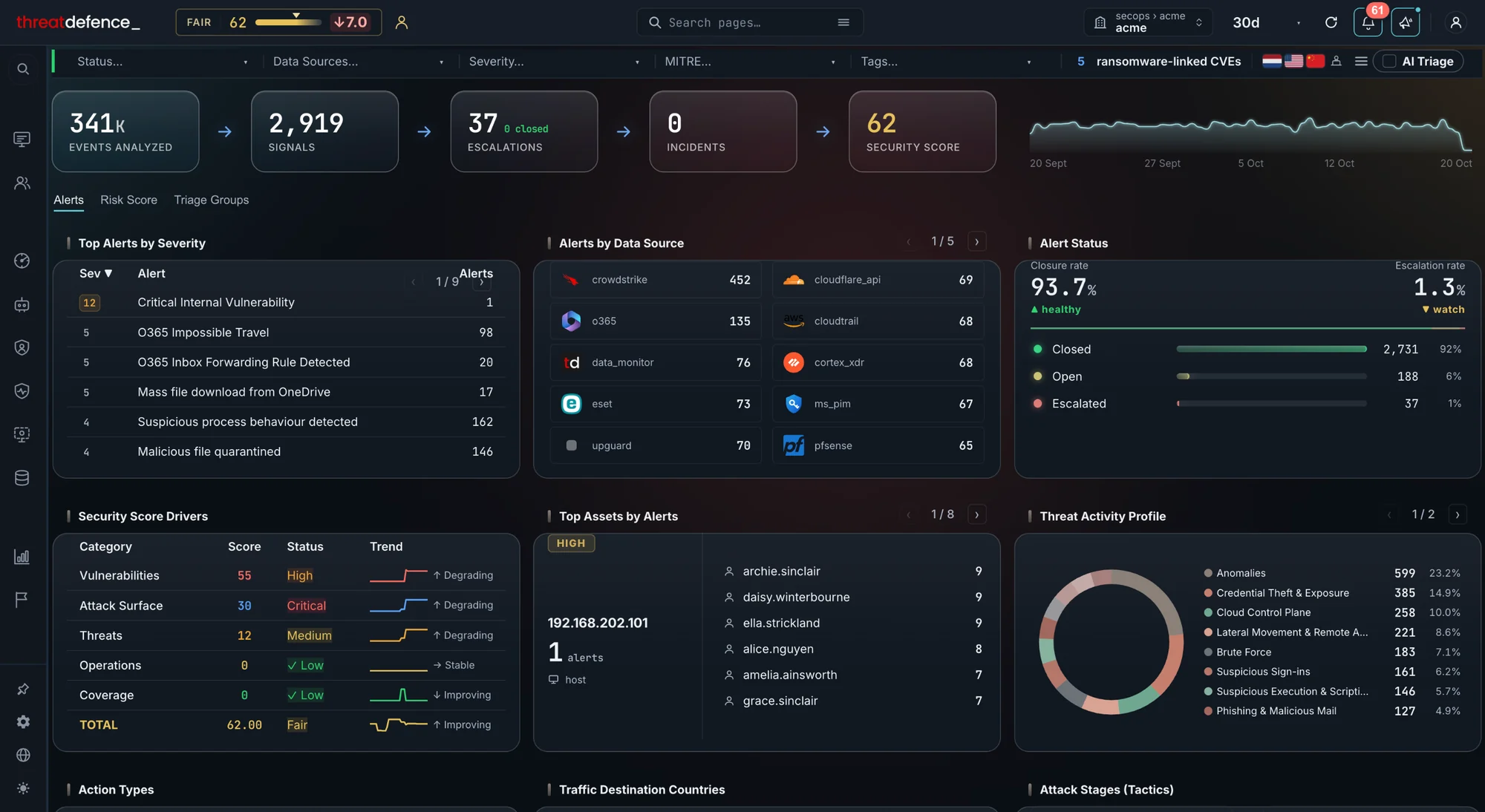Open the gauge dashboard icon in sidebar

tap(22, 261)
